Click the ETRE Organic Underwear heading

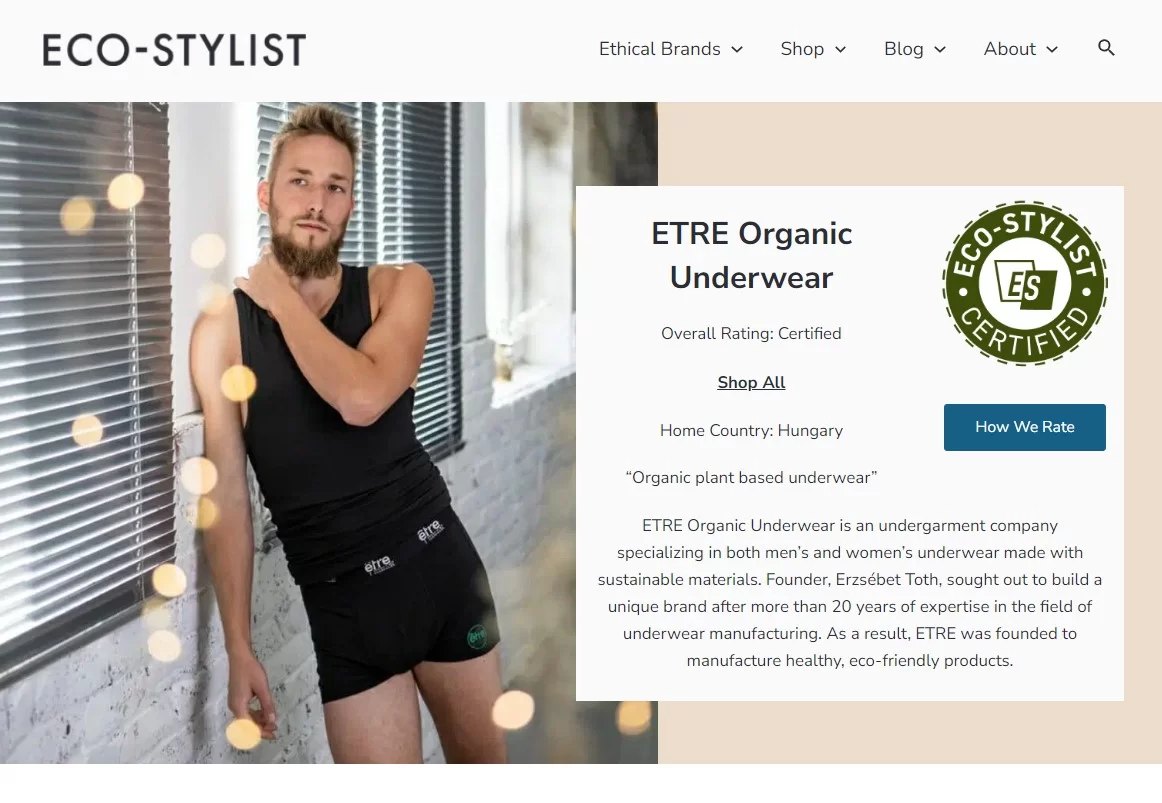[x=751, y=256]
